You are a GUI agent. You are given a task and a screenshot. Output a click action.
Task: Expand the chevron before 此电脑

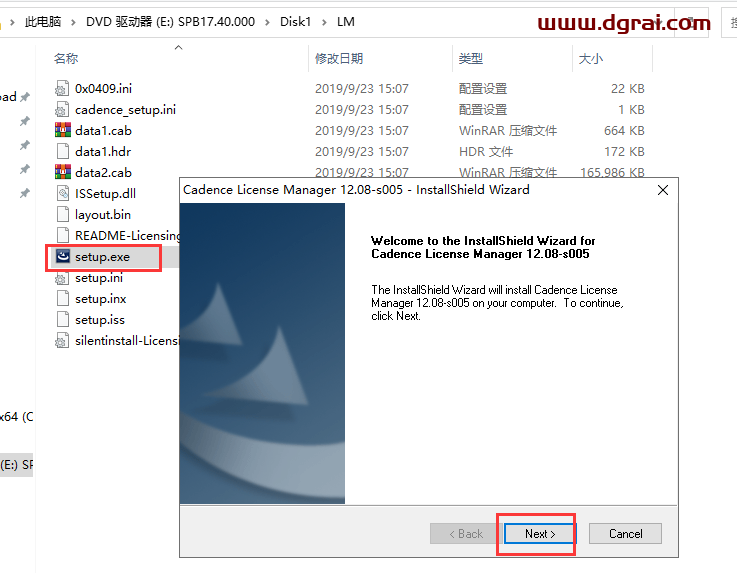pyautogui.click(x=12, y=22)
